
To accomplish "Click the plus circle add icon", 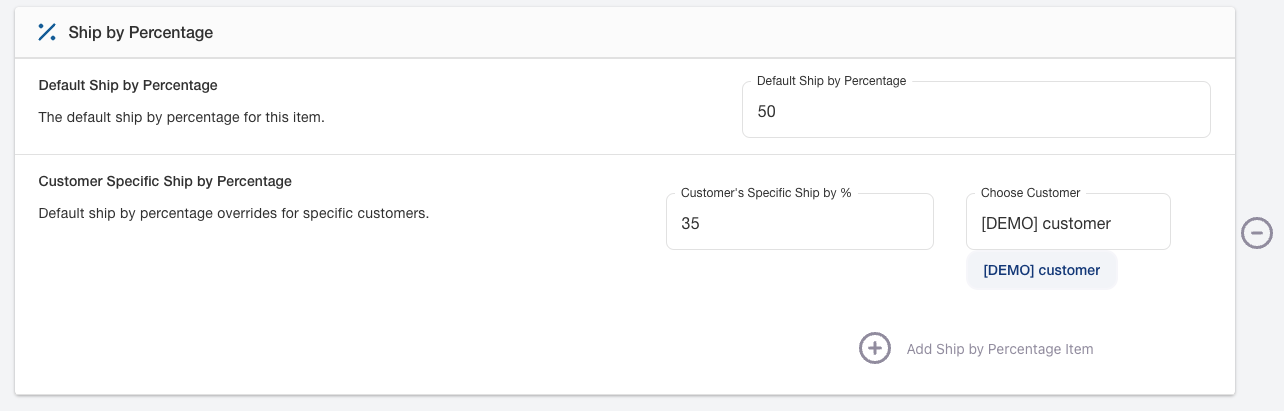I will point(875,348).
